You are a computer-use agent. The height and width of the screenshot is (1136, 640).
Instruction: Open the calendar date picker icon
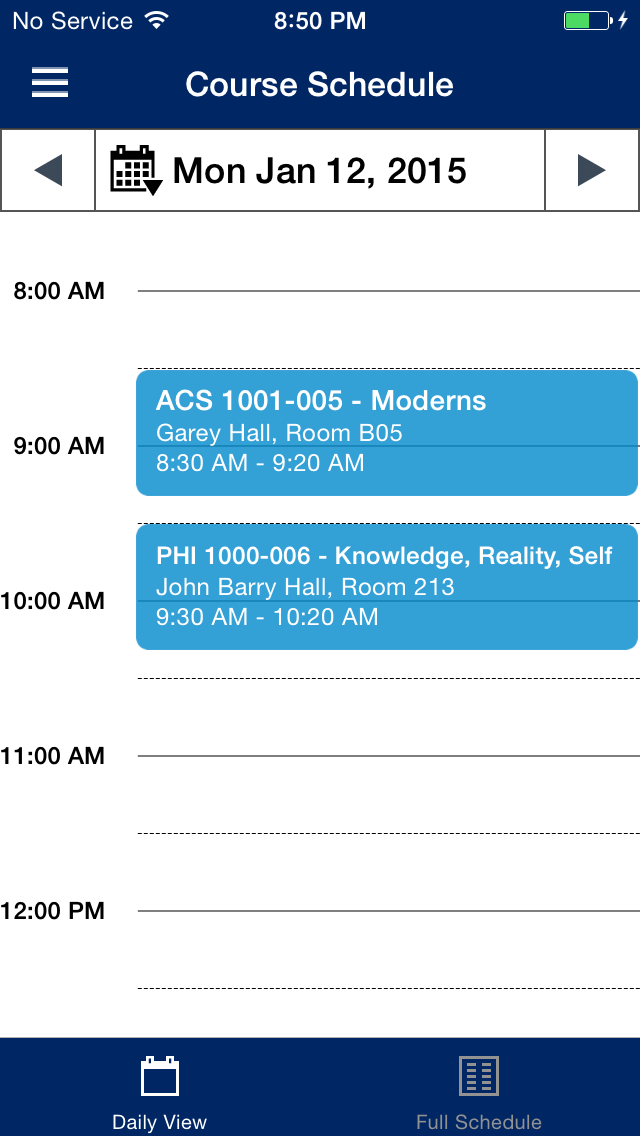(x=135, y=171)
